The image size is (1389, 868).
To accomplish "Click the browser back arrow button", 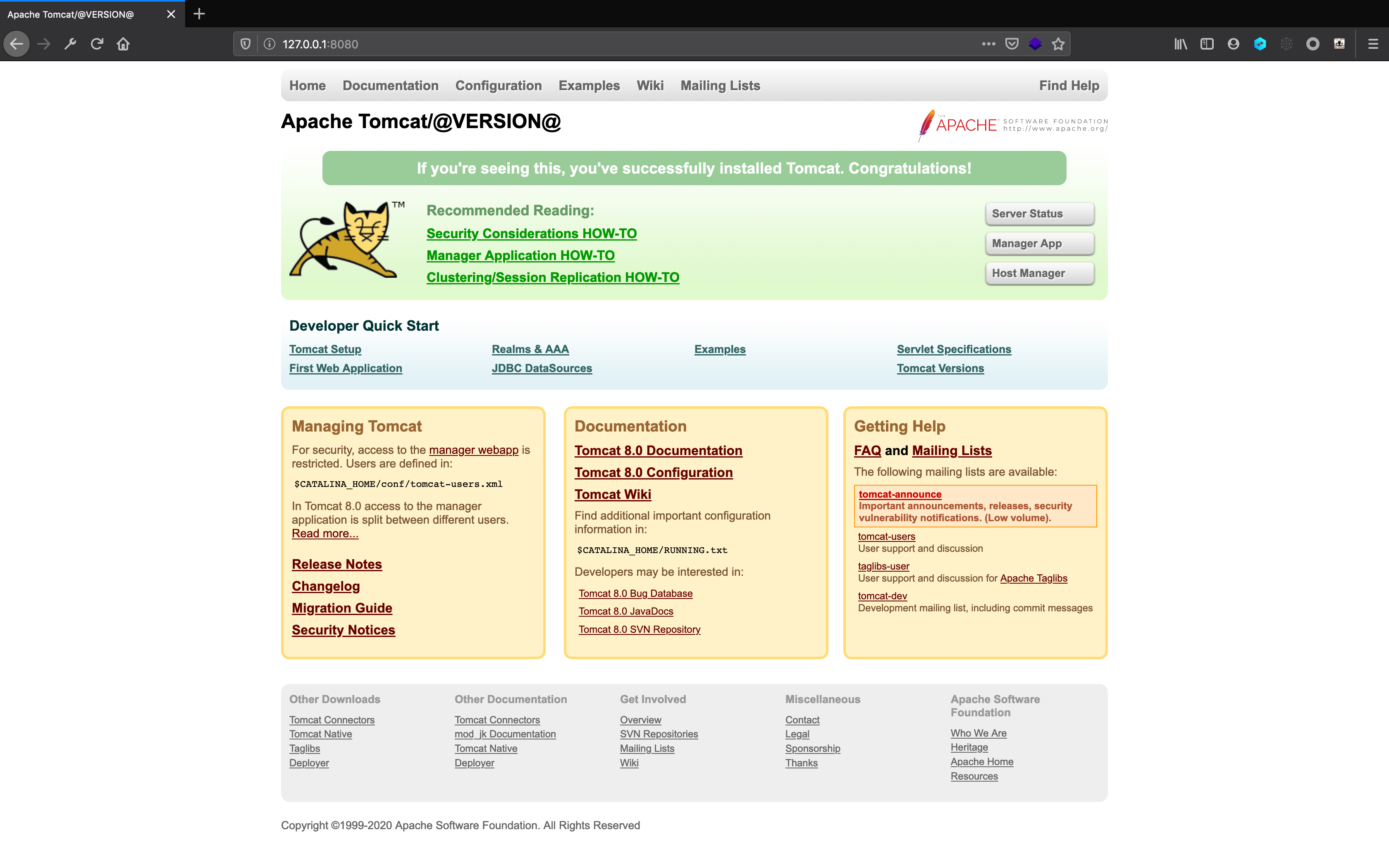I will click(17, 44).
